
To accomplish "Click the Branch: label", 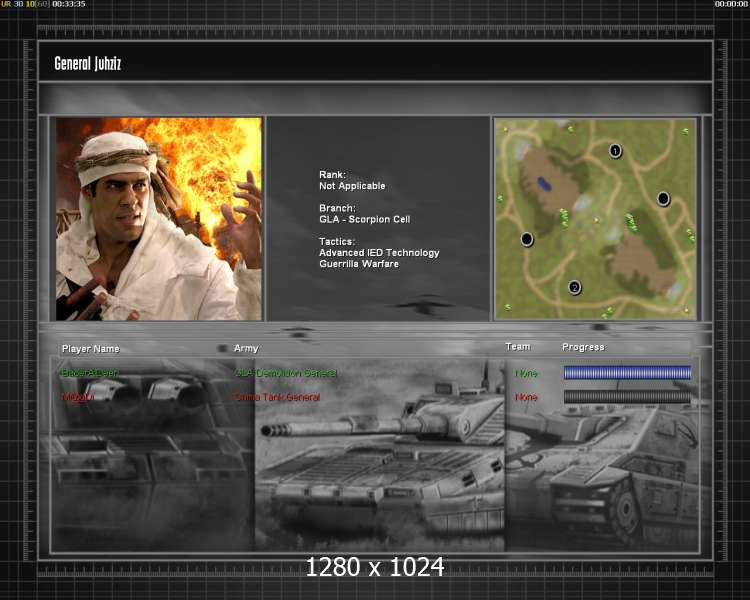I will pyautogui.click(x=337, y=208).
